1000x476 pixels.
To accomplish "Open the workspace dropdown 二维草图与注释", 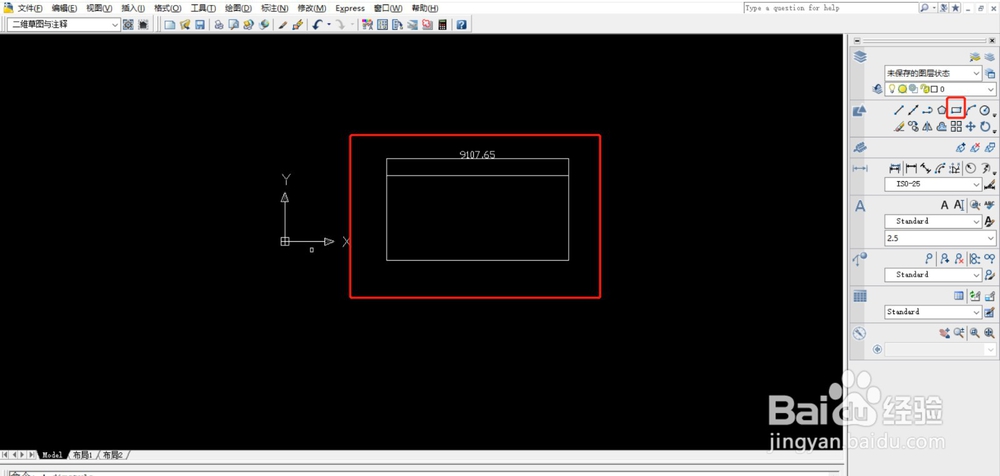I will point(64,25).
